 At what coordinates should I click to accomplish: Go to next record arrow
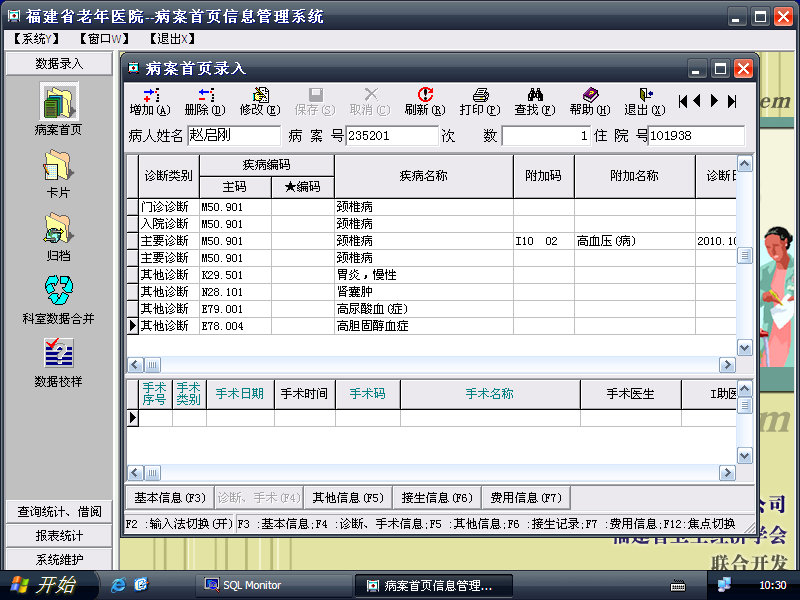[x=714, y=101]
